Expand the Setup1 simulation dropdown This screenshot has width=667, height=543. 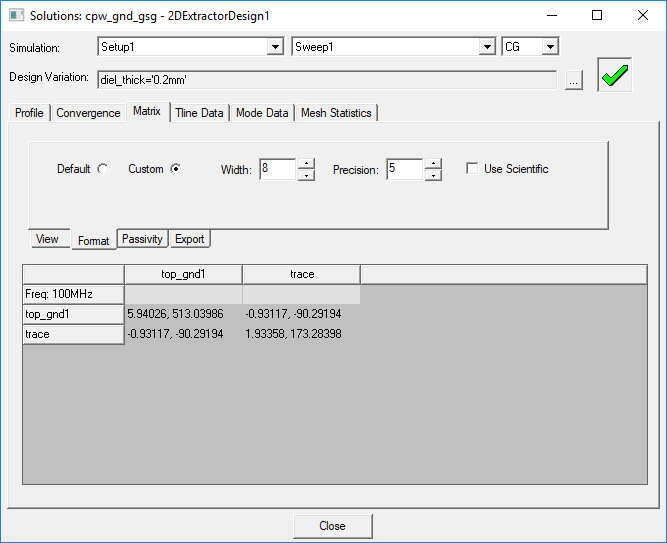(275, 47)
